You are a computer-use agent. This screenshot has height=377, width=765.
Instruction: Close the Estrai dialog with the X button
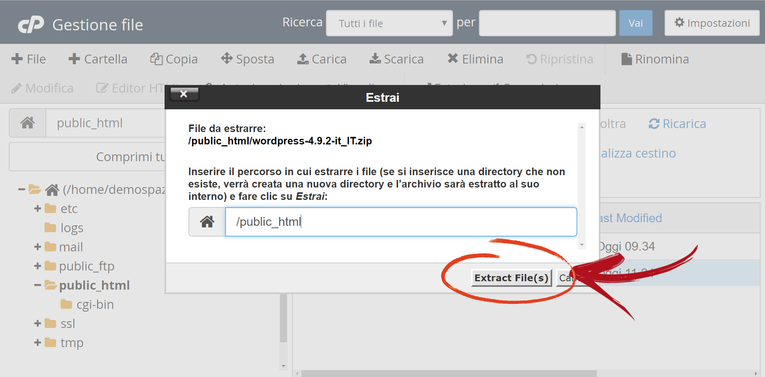(x=184, y=94)
